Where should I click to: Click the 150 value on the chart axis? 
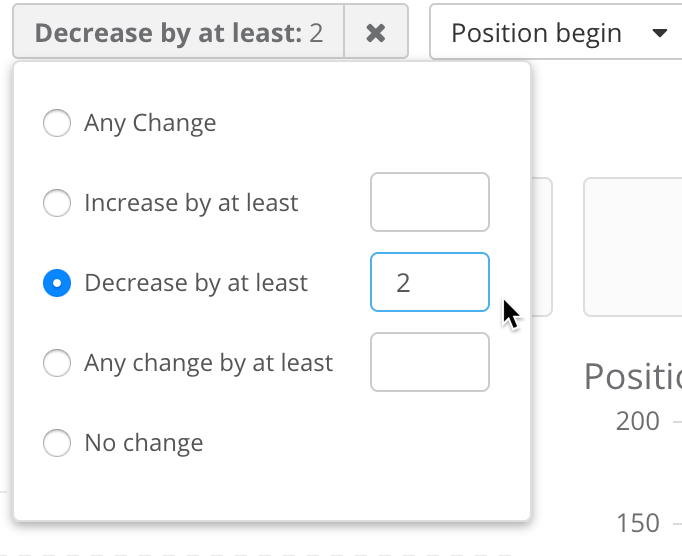[637, 523]
